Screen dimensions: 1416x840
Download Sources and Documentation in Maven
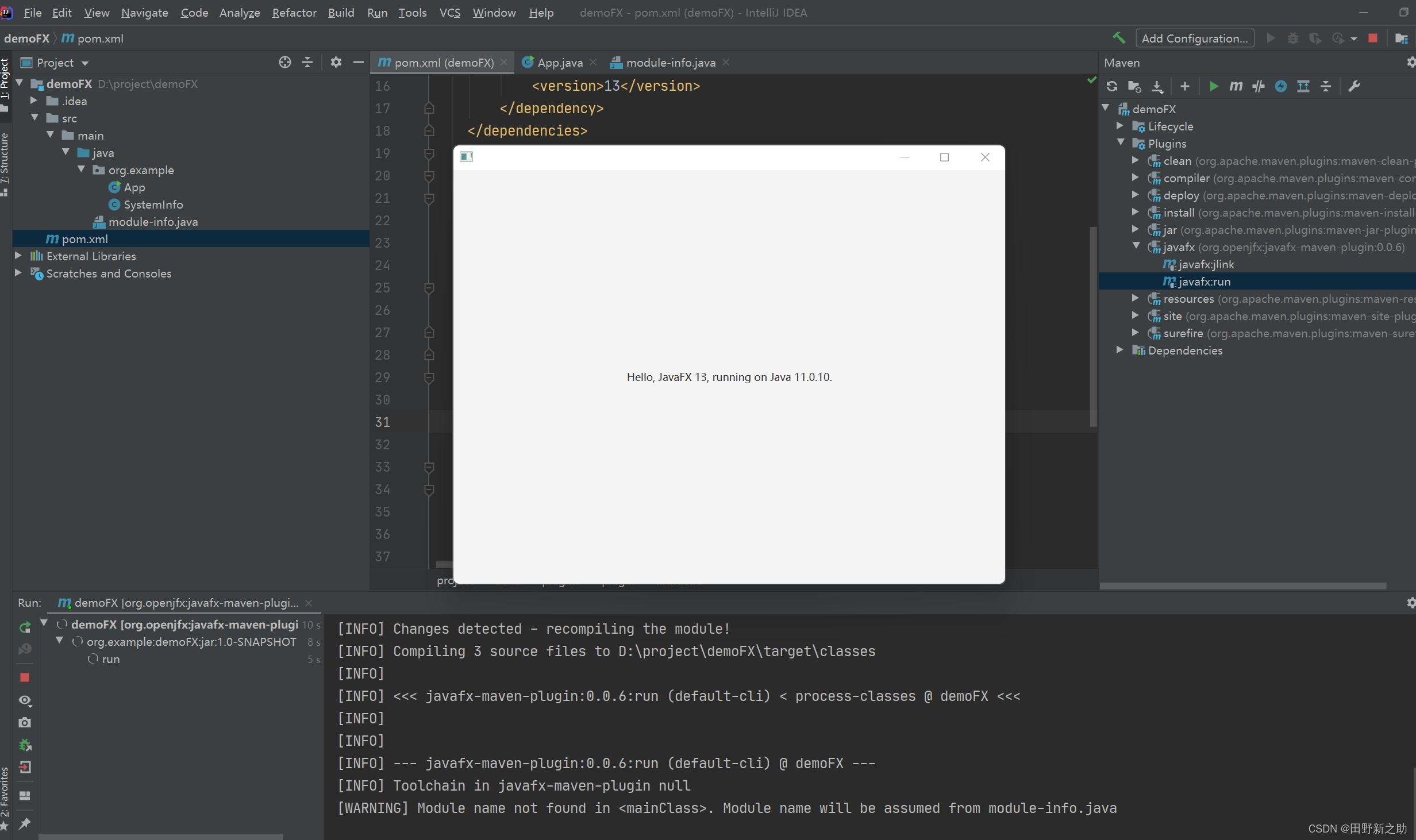coord(1157,86)
